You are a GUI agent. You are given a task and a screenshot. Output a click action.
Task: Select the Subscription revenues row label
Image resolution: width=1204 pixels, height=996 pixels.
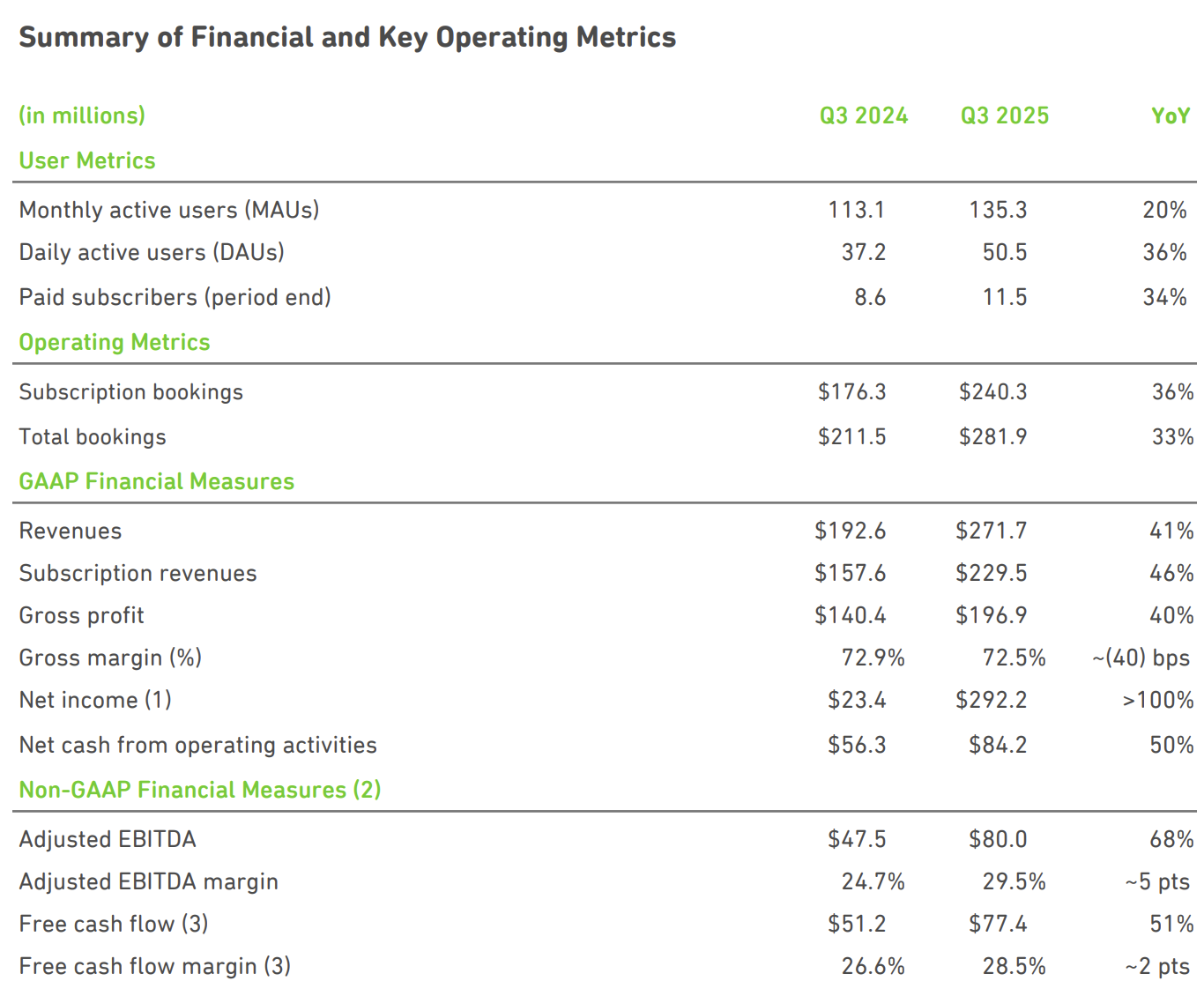click(138, 573)
